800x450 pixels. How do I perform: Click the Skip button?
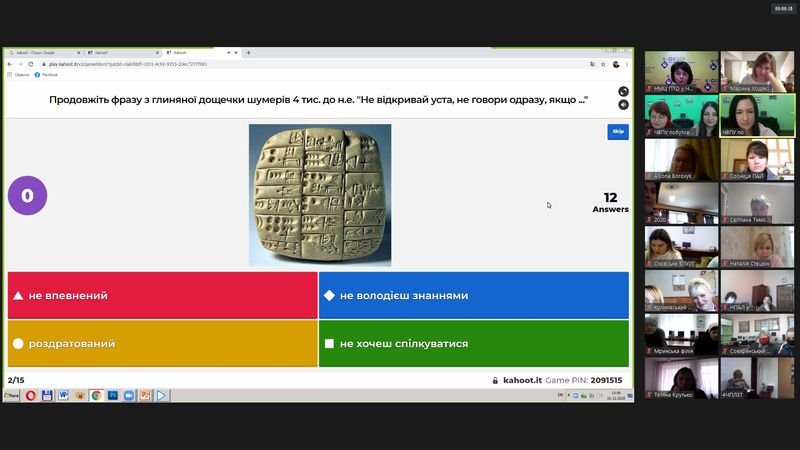[618, 131]
